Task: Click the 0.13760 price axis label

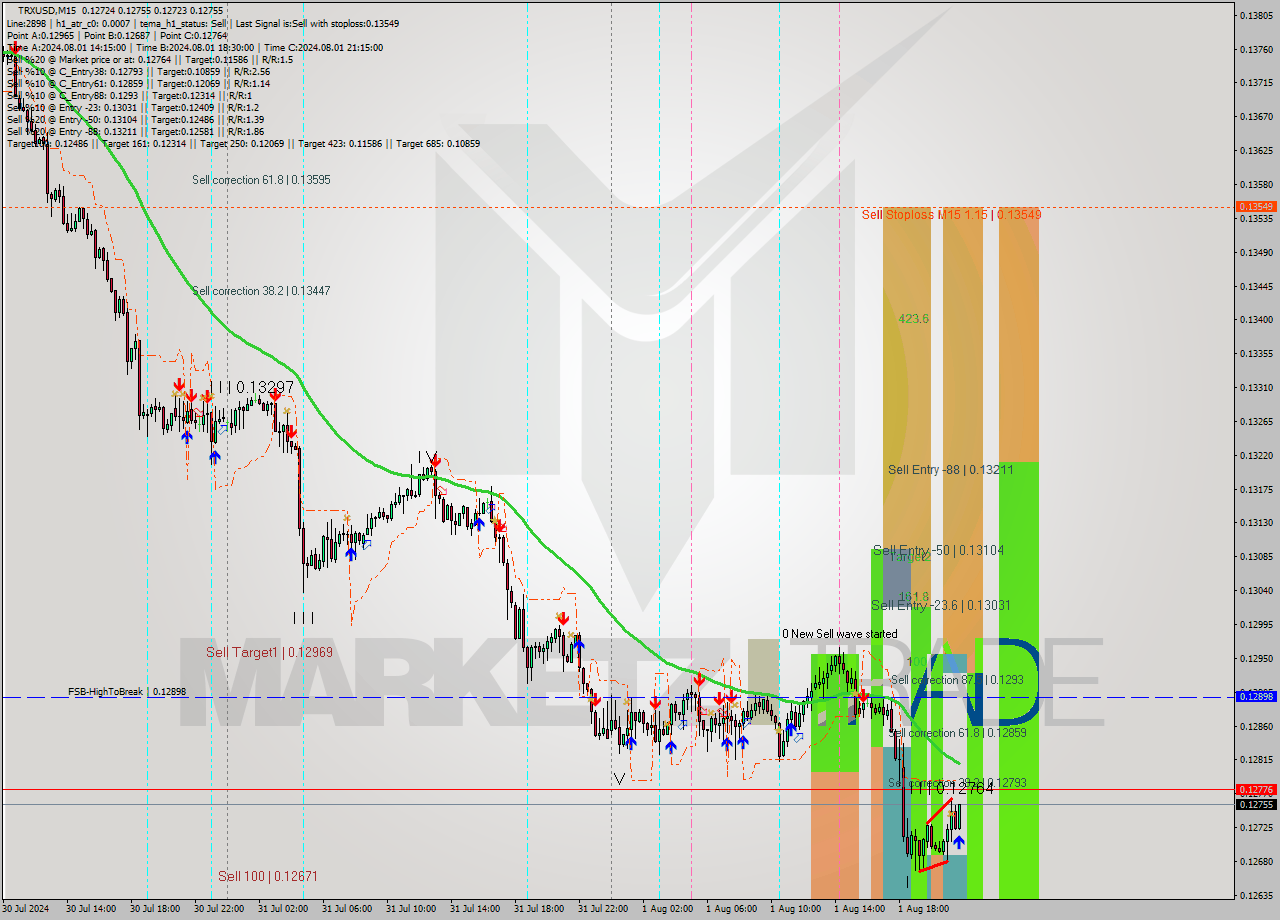Action: [x=1255, y=49]
